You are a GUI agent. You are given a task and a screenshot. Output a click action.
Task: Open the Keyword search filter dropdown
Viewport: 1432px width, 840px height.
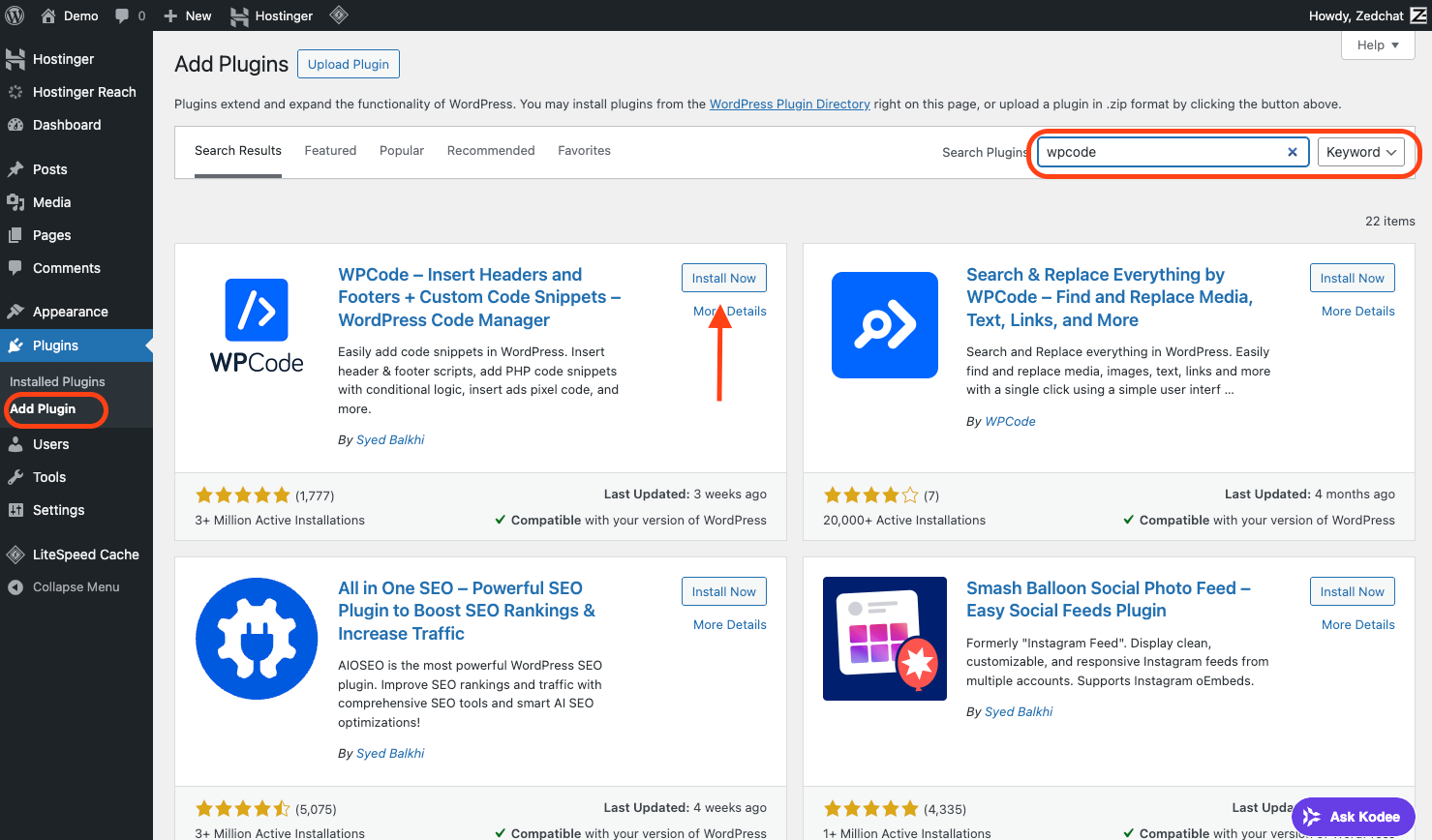(x=1361, y=152)
